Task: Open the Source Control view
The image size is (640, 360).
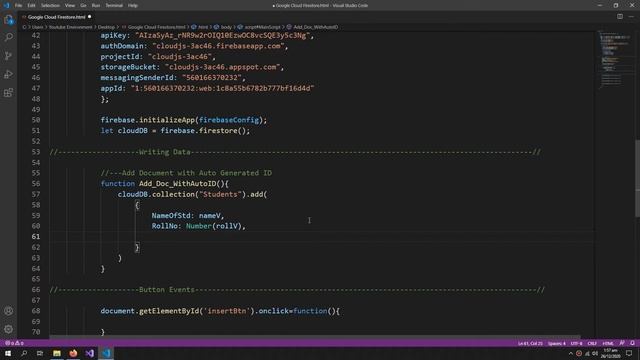Action: pos(8,56)
